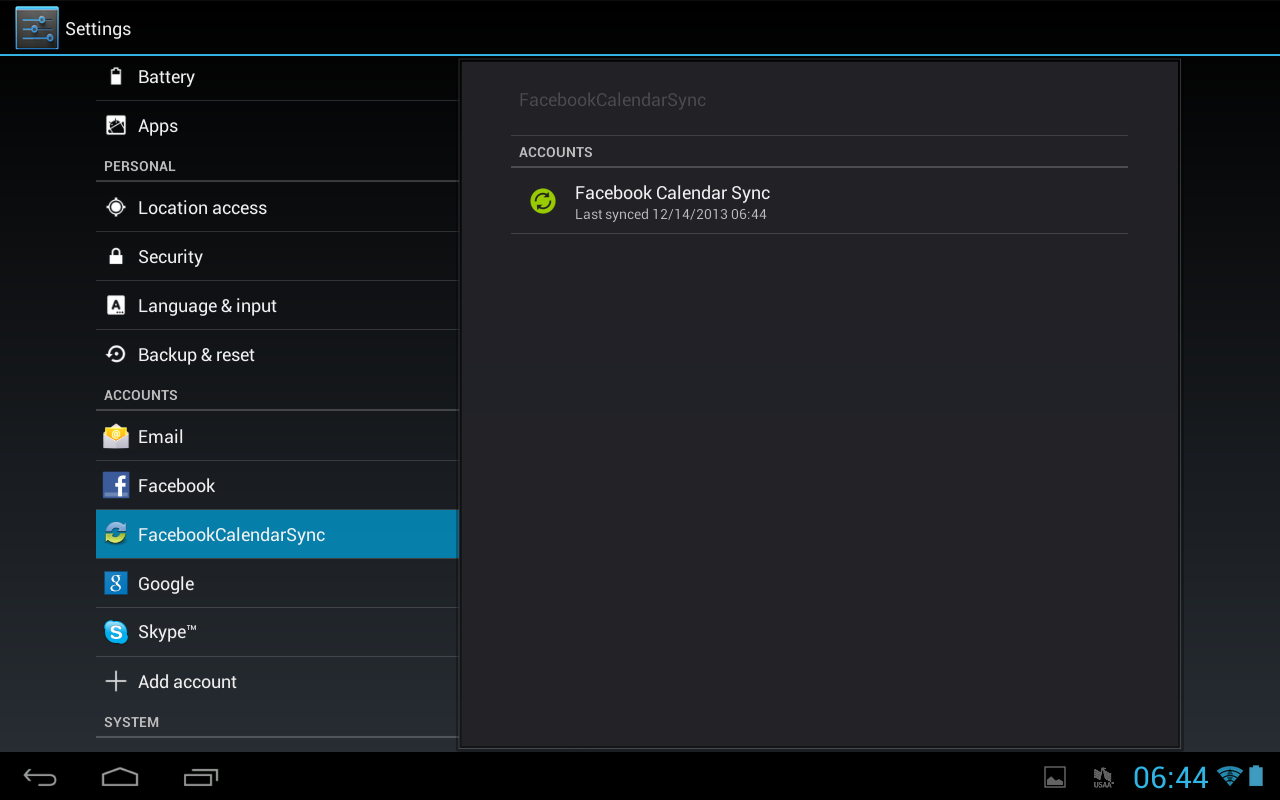Tap the Backup & reset icon
The width and height of the screenshot is (1280, 800).
[x=116, y=355]
